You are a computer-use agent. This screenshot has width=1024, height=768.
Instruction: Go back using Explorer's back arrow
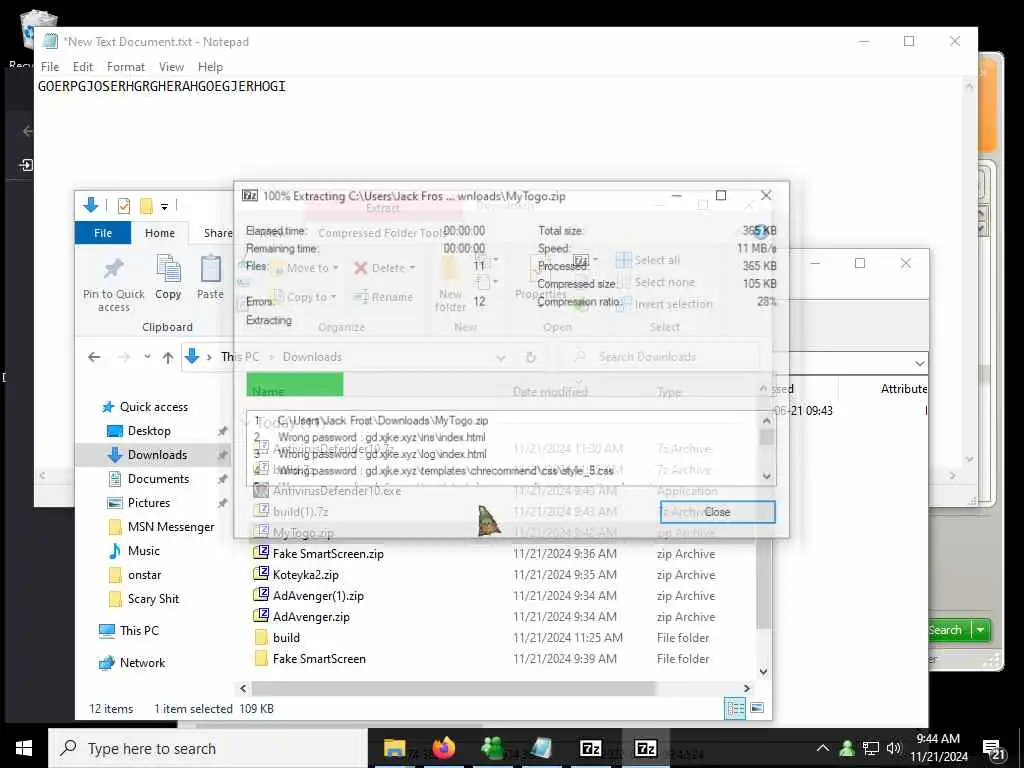coord(94,357)
